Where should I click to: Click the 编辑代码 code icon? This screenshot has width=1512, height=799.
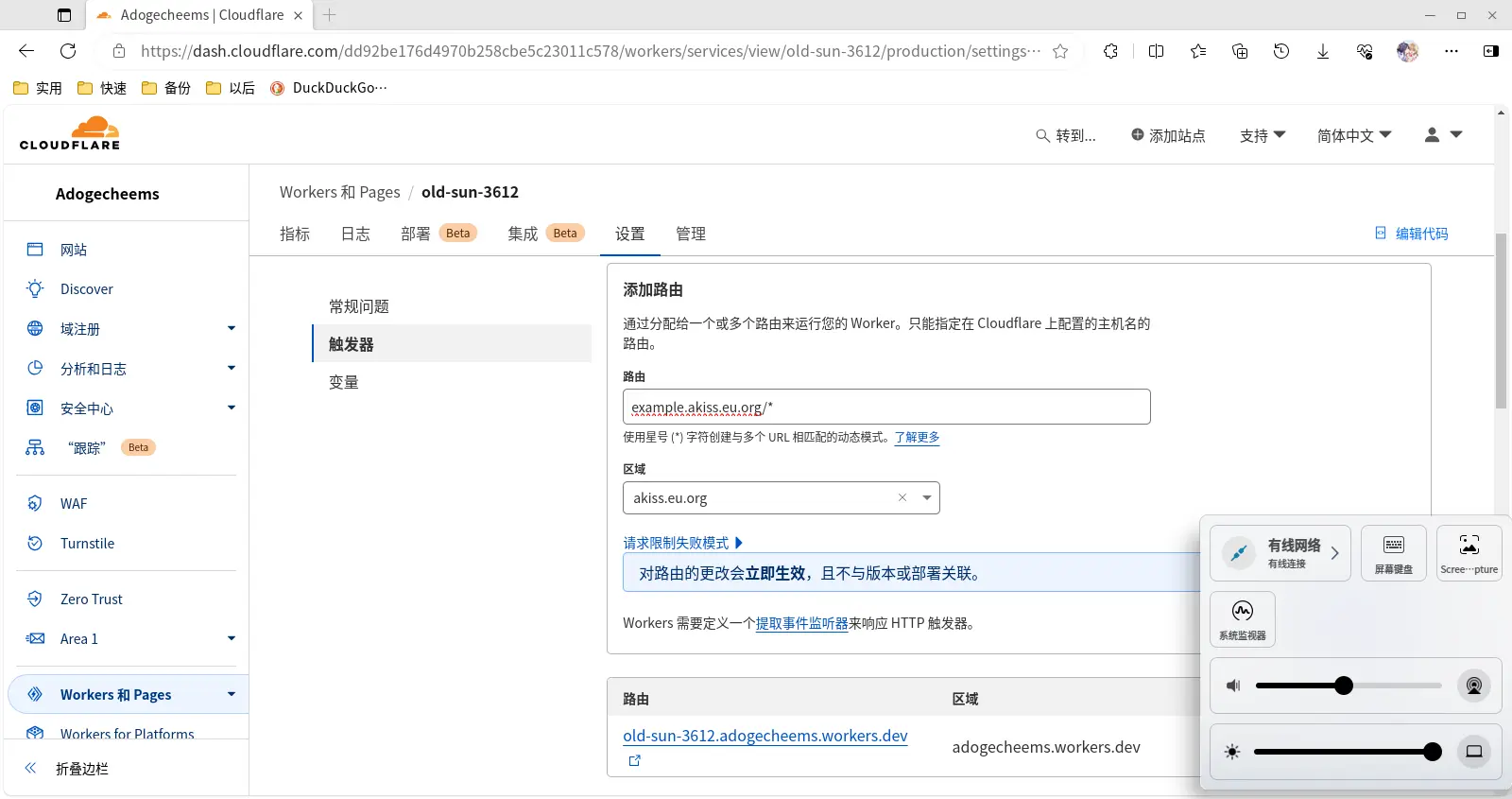click(1381, 233)
